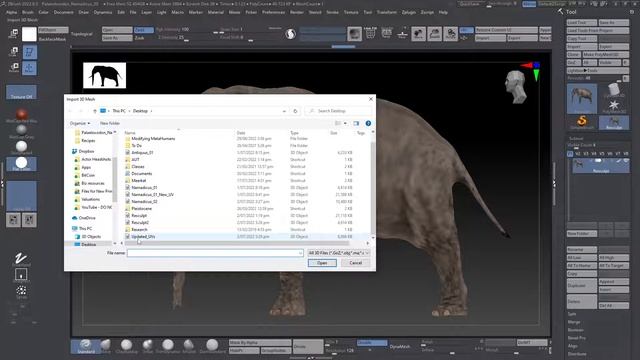640x360 pixels.
Task: Toggle Texture Off button
Action: click(x=21, y=93)
